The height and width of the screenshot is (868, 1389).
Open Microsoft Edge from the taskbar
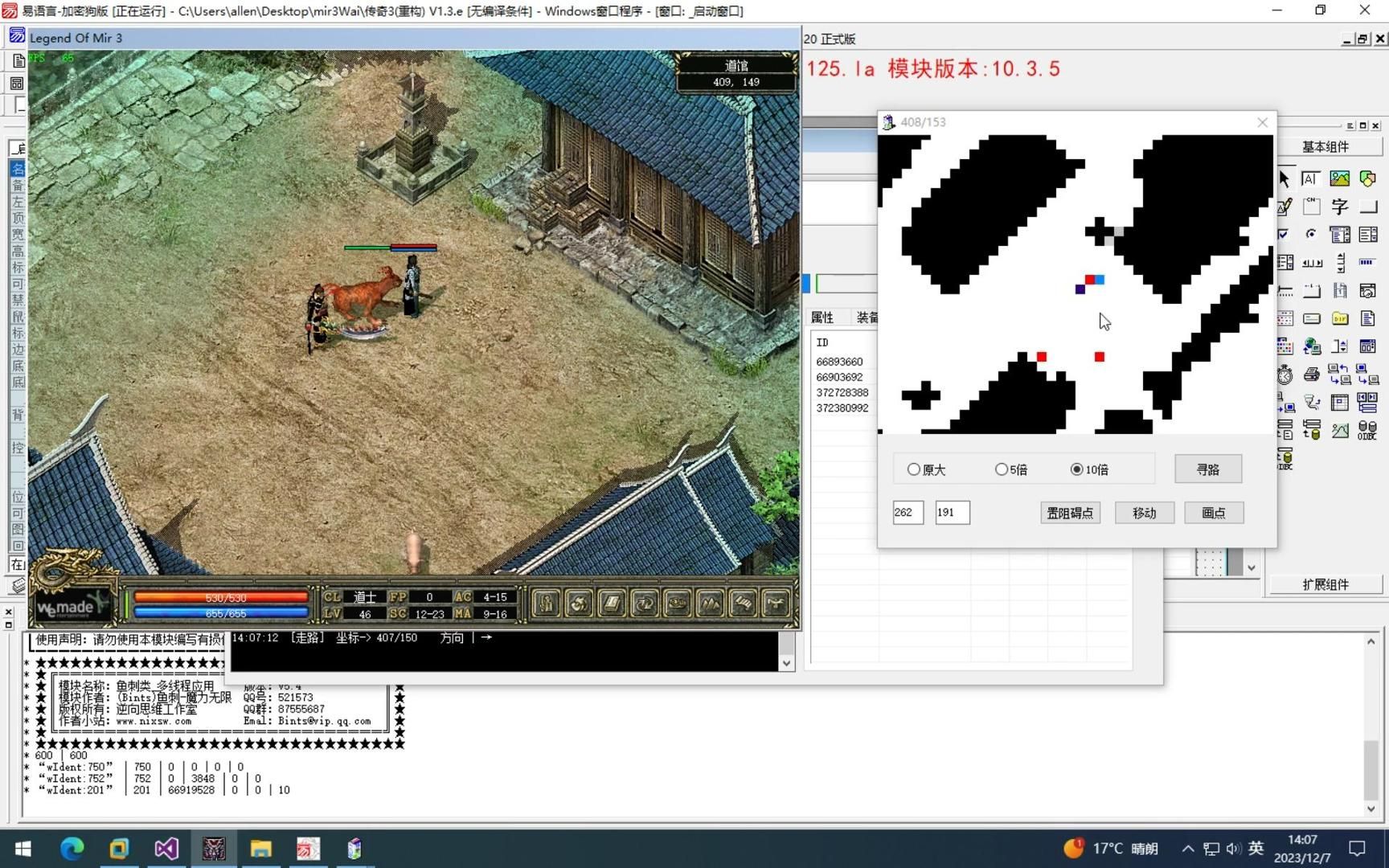tap(72, 849)
